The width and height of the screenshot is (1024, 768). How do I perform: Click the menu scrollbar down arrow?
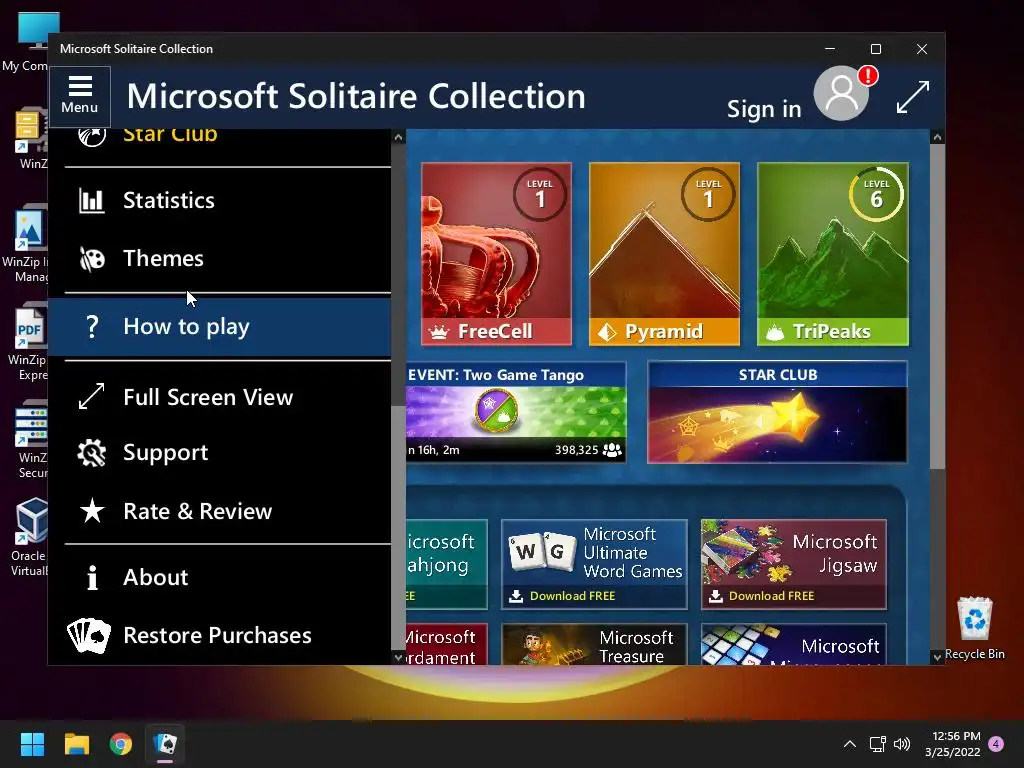(x=398, y=657)
